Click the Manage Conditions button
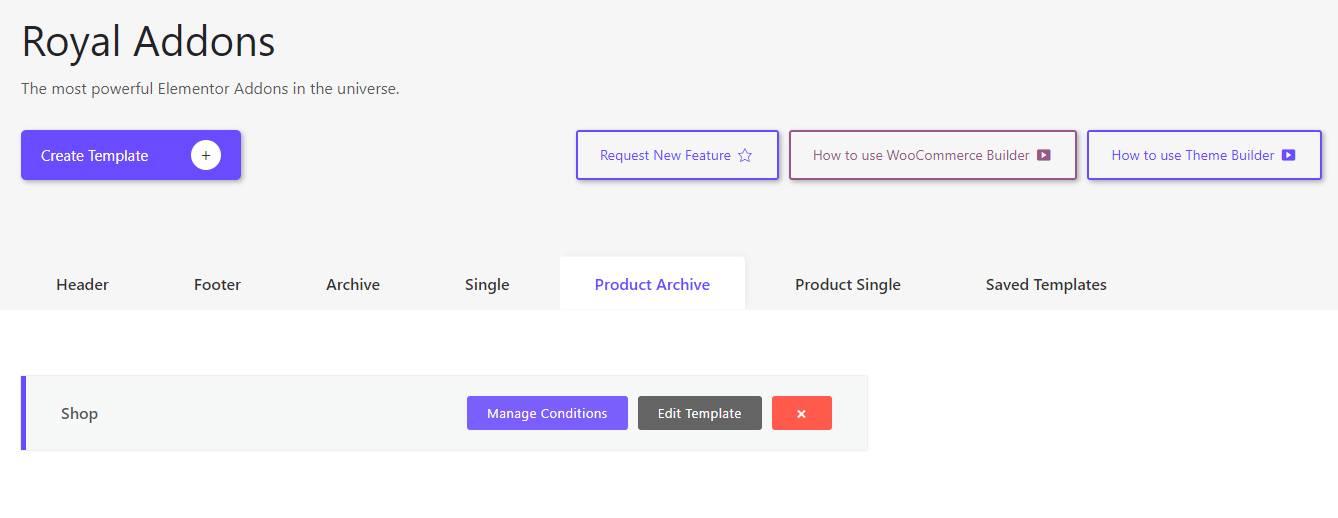 tap(547, 413)
